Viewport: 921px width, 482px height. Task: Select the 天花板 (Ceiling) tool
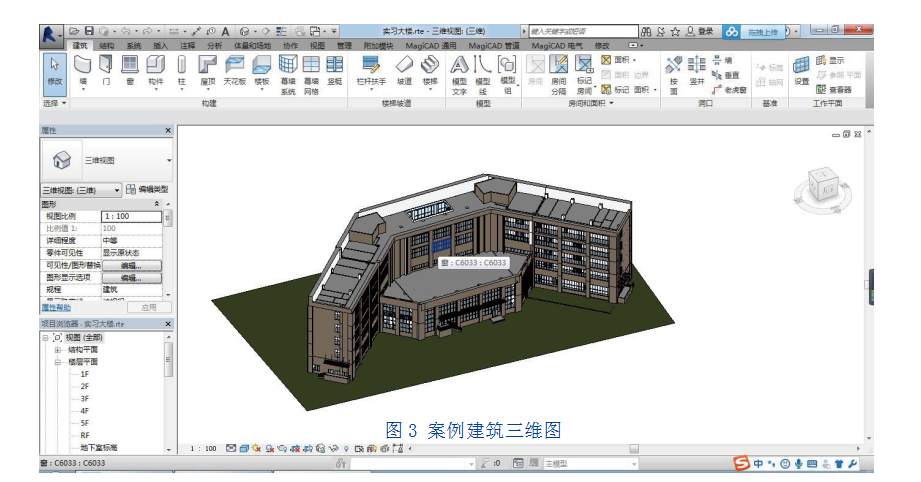(x=234, y=70)
